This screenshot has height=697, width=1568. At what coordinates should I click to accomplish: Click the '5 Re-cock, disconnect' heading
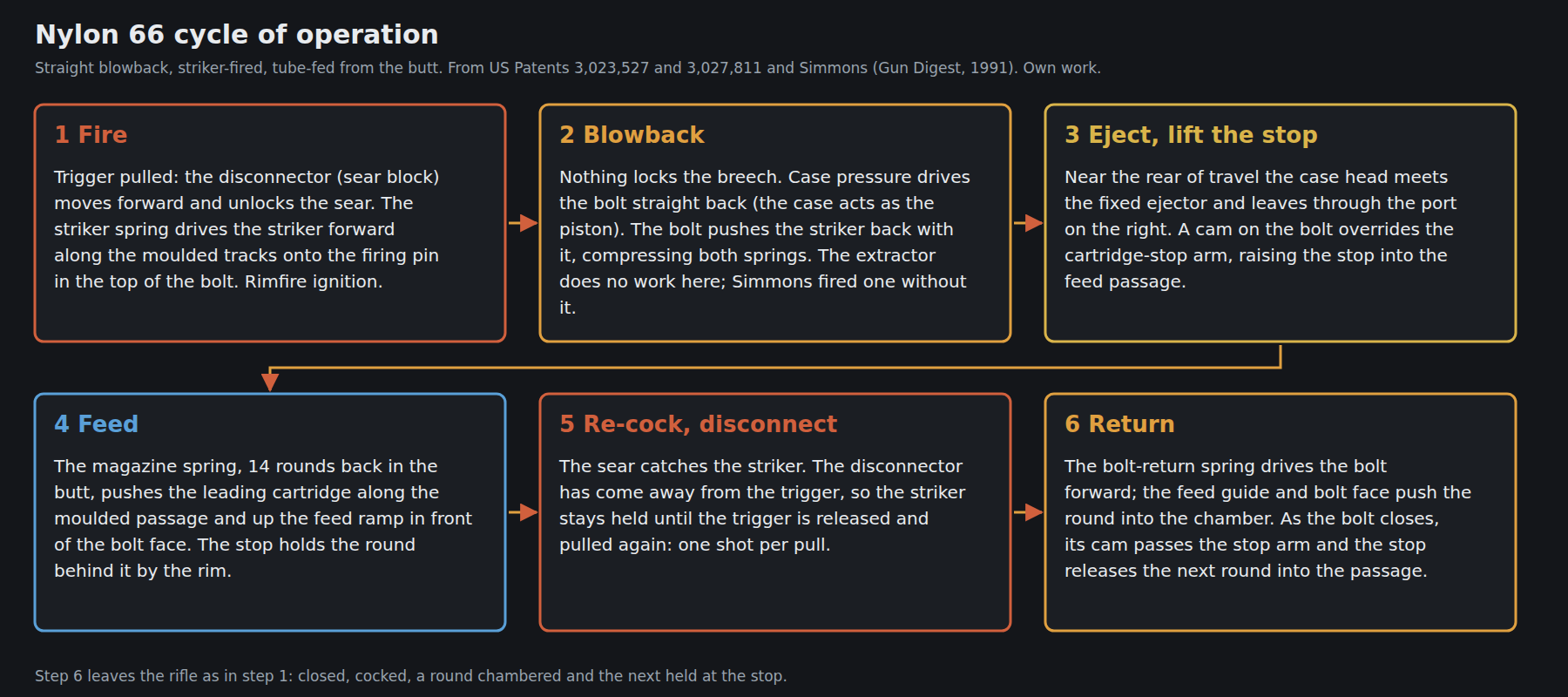tap(698, 424)
